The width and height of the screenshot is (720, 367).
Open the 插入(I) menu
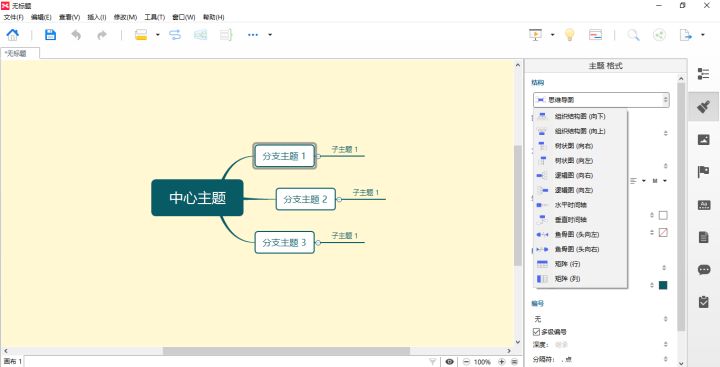[x=96, y=17]
